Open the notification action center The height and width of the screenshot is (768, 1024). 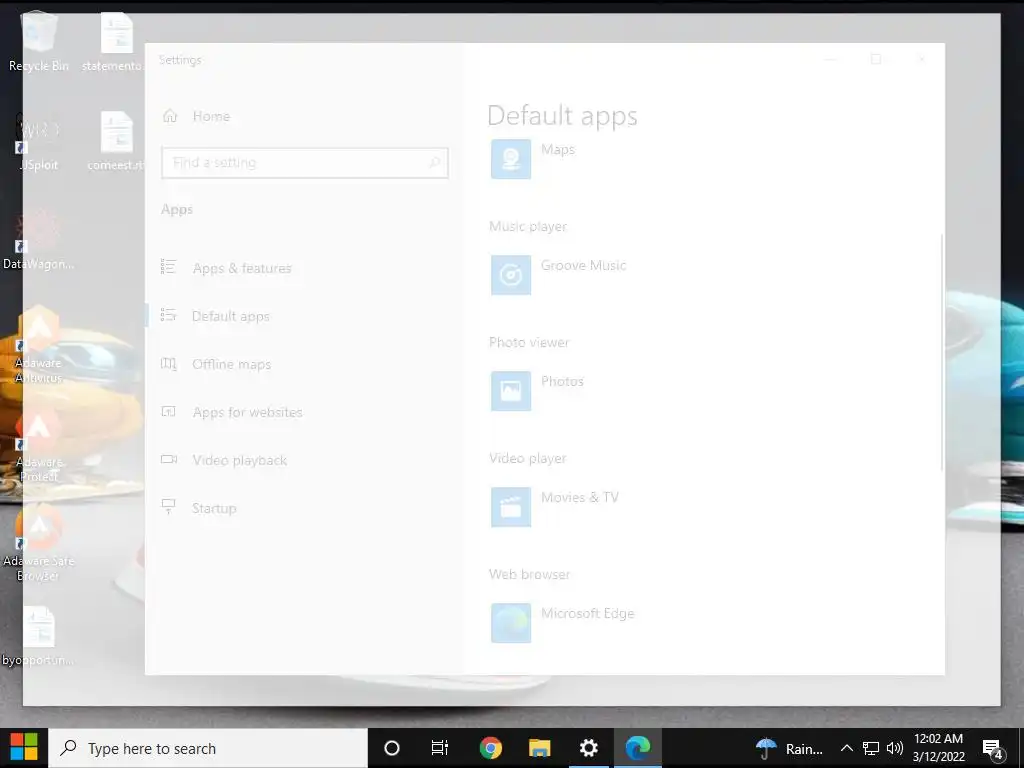(x=993, y=748)
